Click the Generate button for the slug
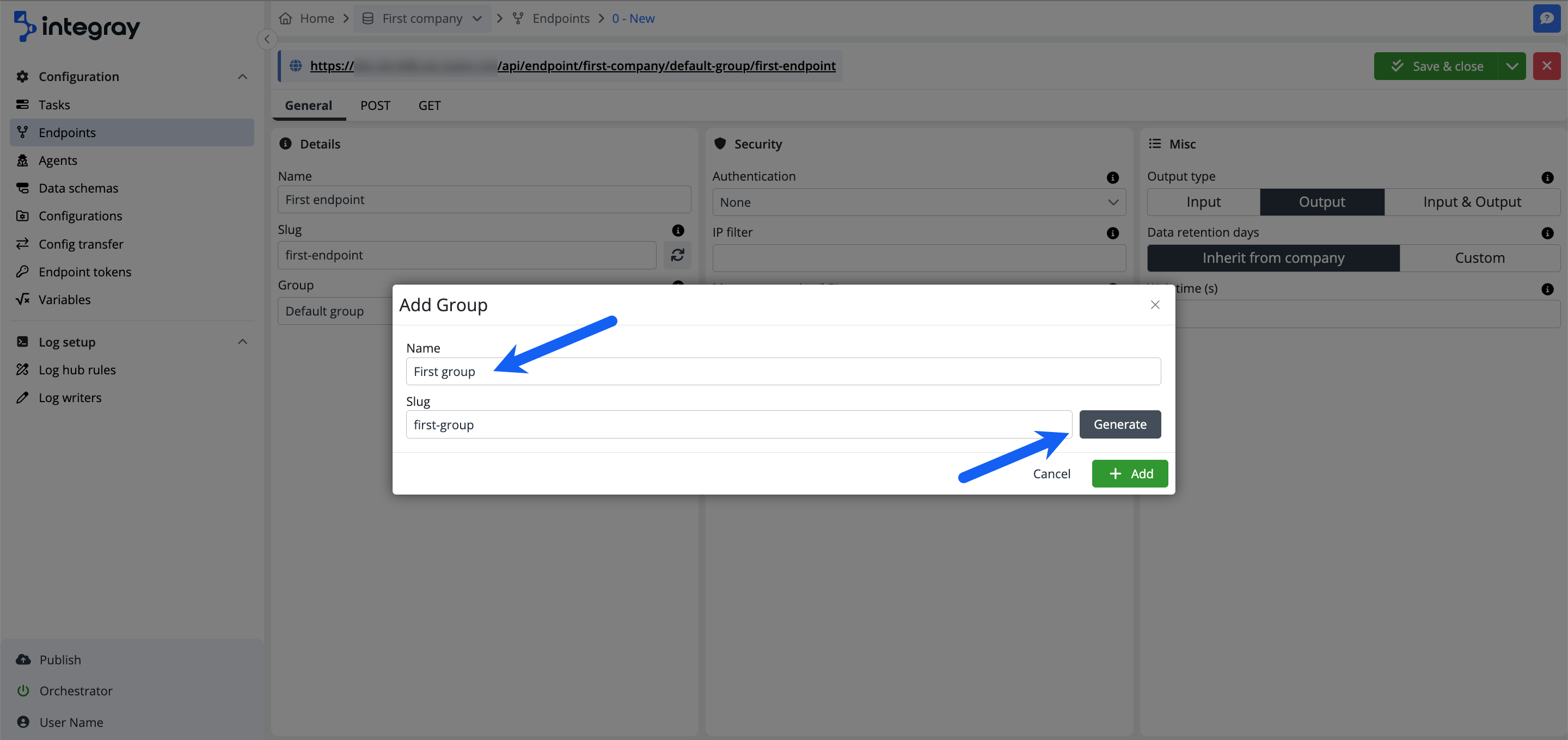Image resolution: width=1568 pixels, height=740 pixels. 1120,424
